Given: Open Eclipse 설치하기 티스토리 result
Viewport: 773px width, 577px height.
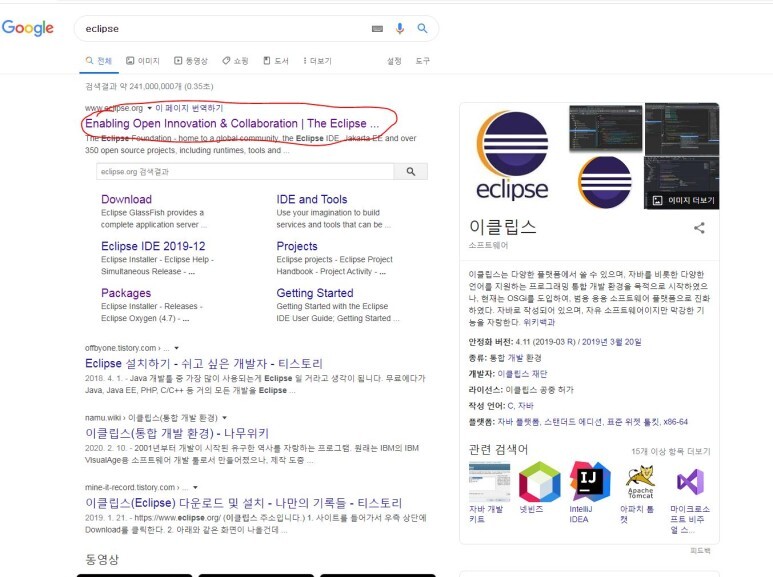Looking at the screenshot, I should pos(204,363).
